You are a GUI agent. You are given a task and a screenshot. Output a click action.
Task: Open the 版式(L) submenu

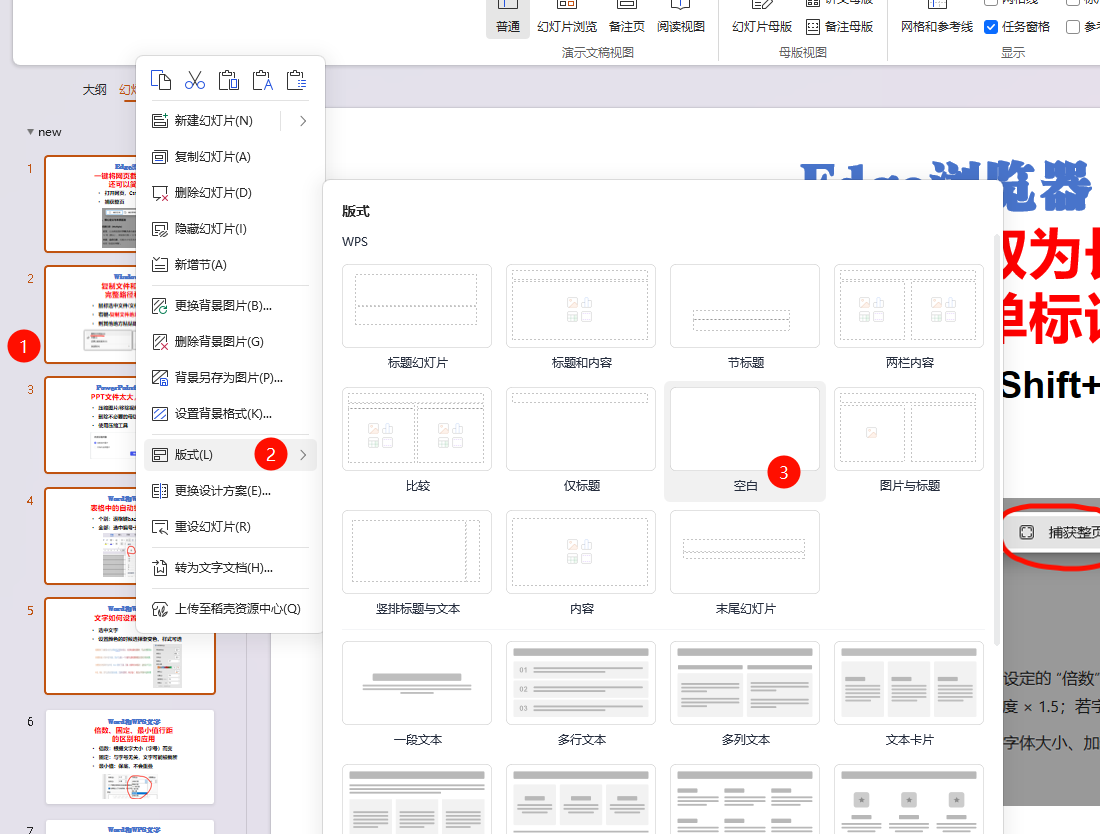(x=230, y=455)
